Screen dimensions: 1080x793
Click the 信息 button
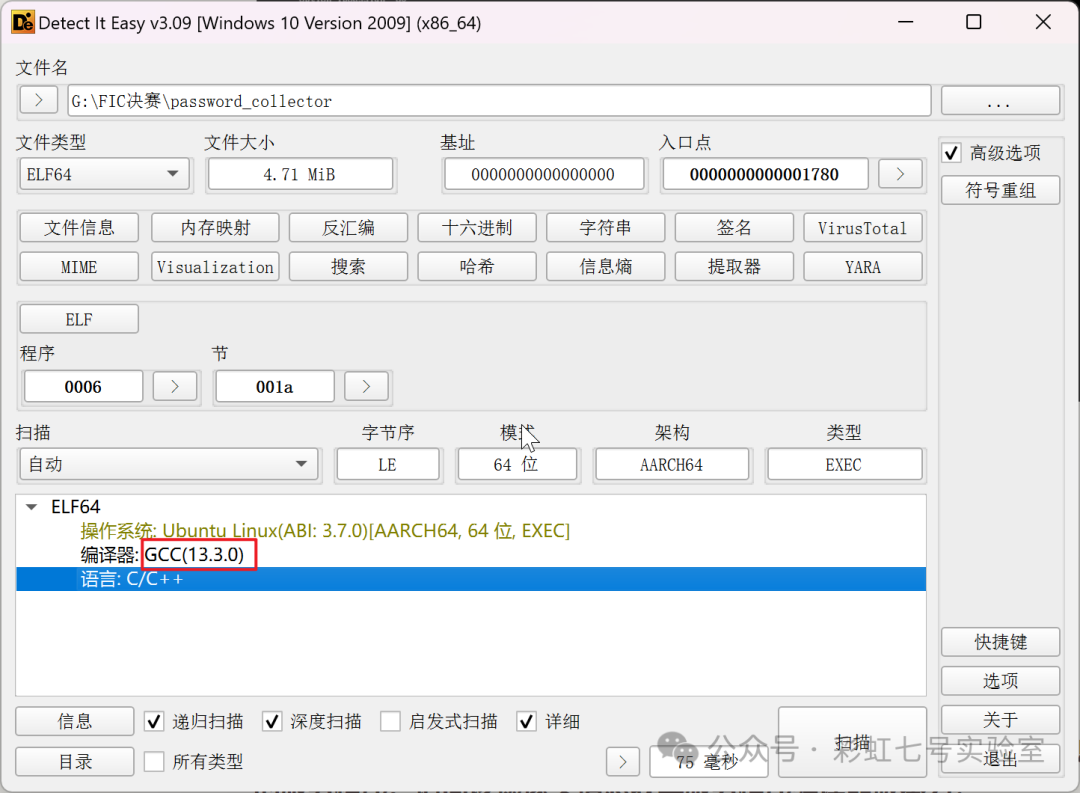tap(74, 721)
